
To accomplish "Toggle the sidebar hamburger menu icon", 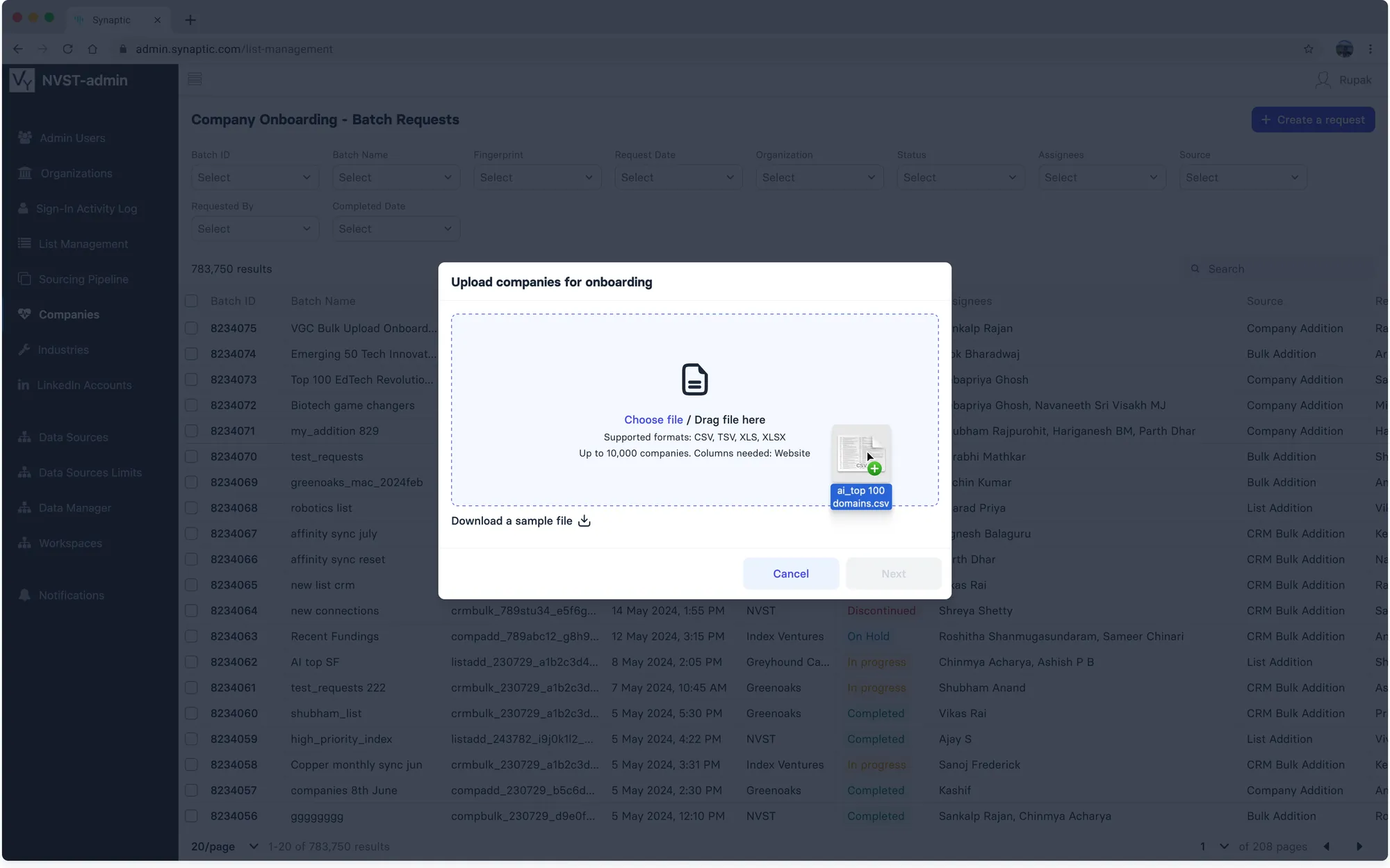I will tap(195, 79).
